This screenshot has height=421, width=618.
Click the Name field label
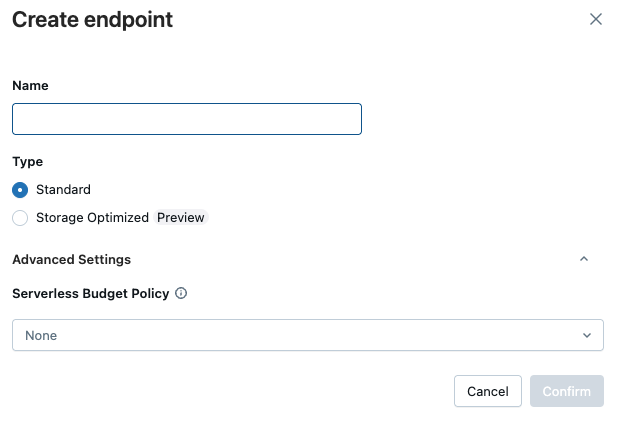pyautogui.click(x=30, y=86)
